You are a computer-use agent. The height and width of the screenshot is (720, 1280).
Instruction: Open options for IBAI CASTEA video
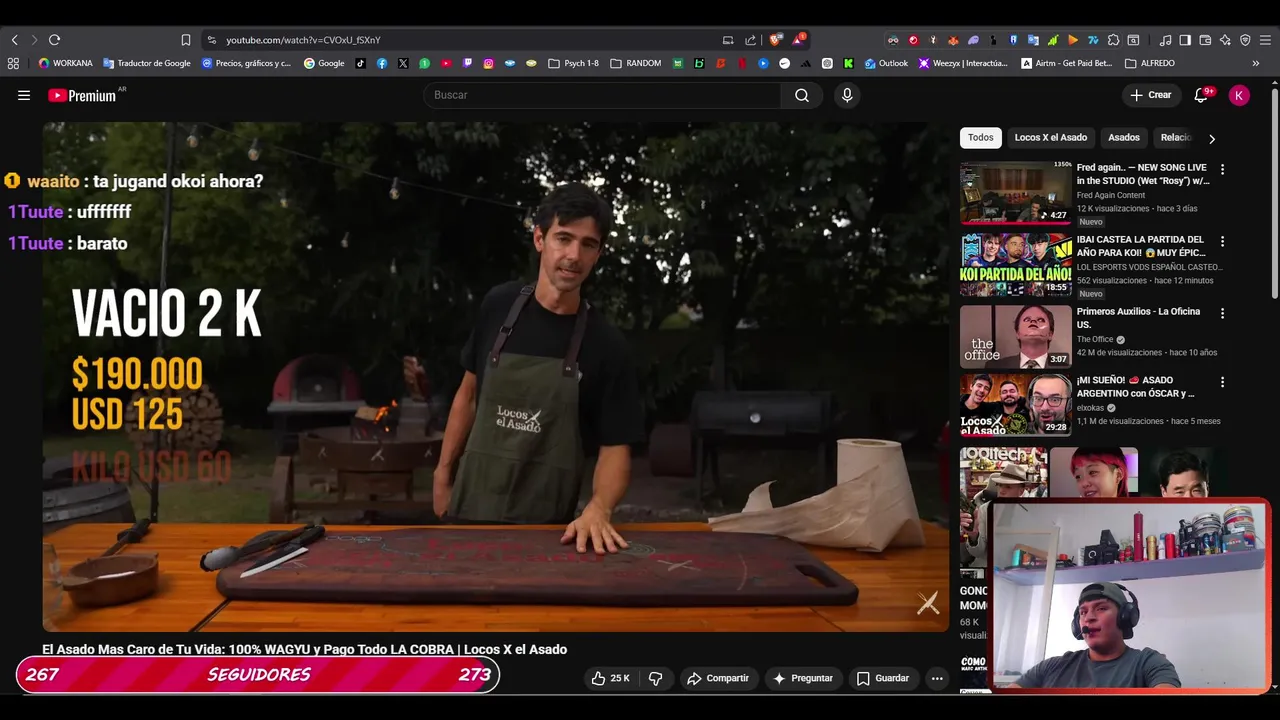(1222, 241)
